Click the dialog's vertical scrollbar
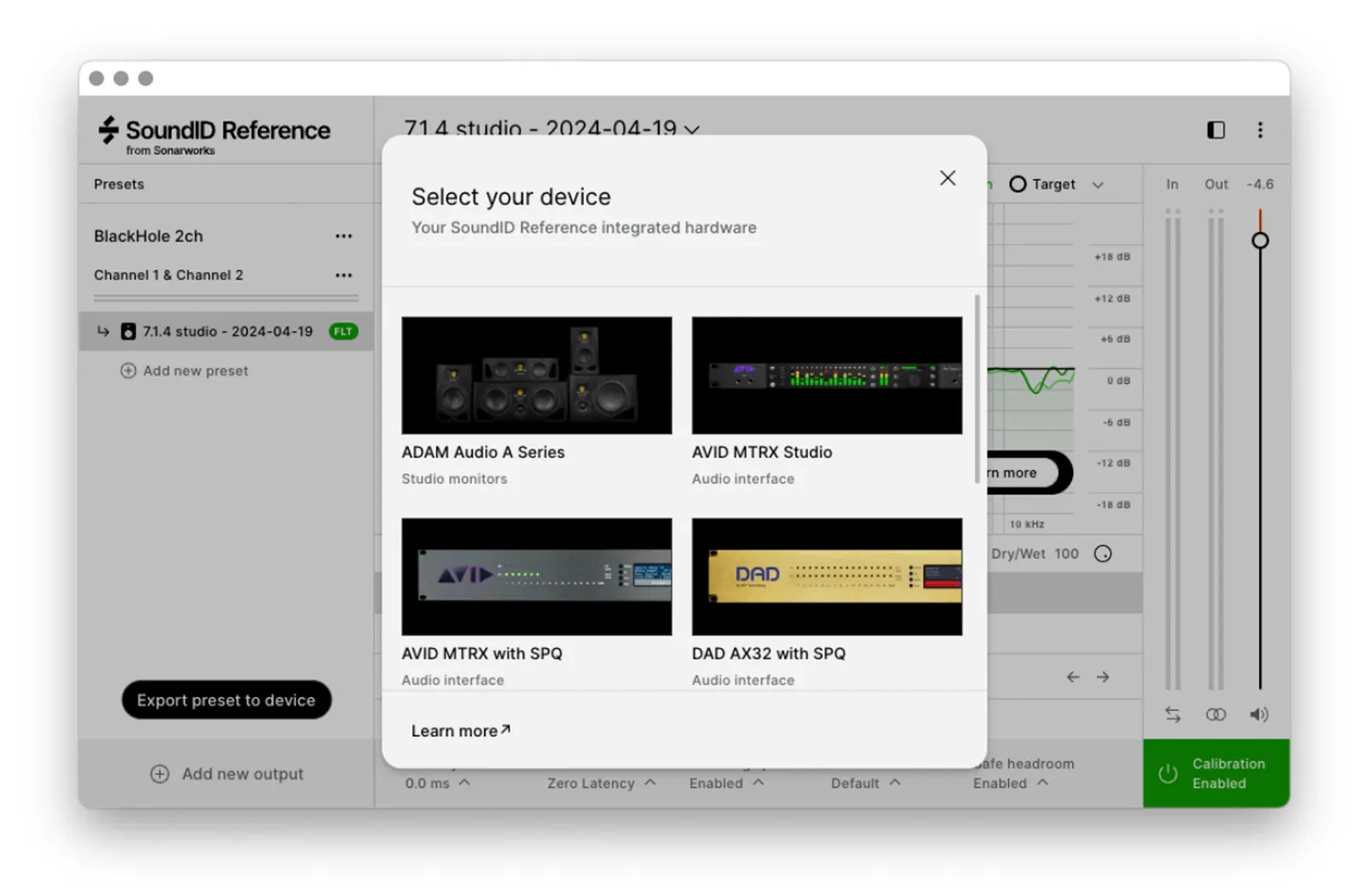1366x896 pixels. point(977,389)
